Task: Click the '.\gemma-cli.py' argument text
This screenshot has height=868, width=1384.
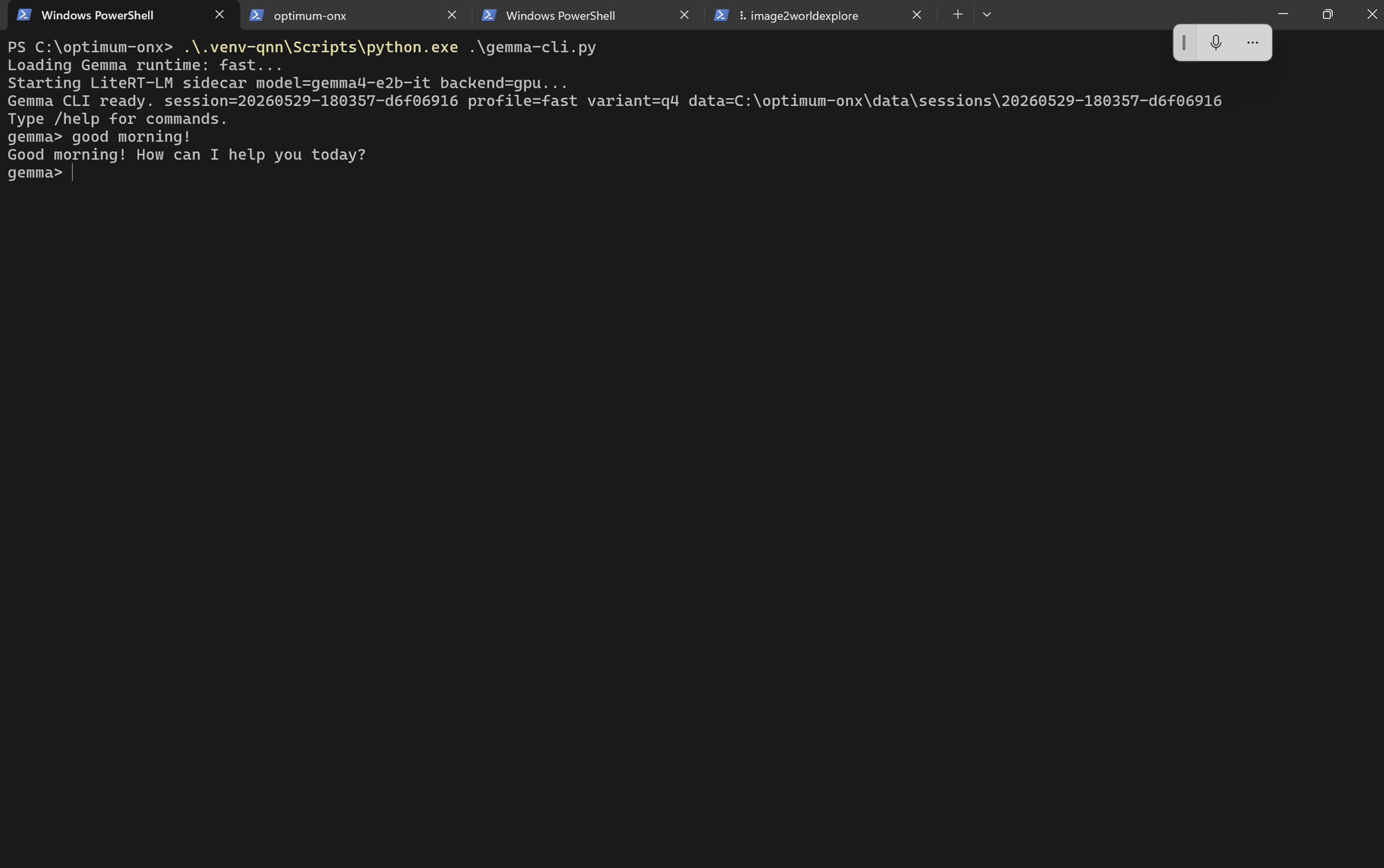Action: pos(532,47)
